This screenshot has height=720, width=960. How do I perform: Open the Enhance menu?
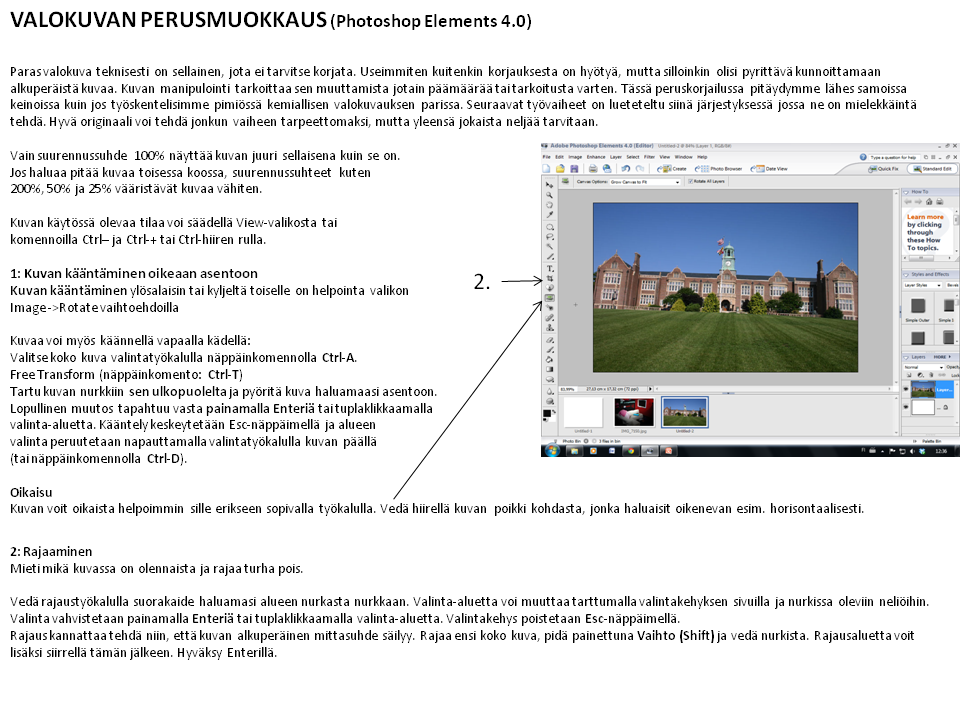(x=596, y=157)
